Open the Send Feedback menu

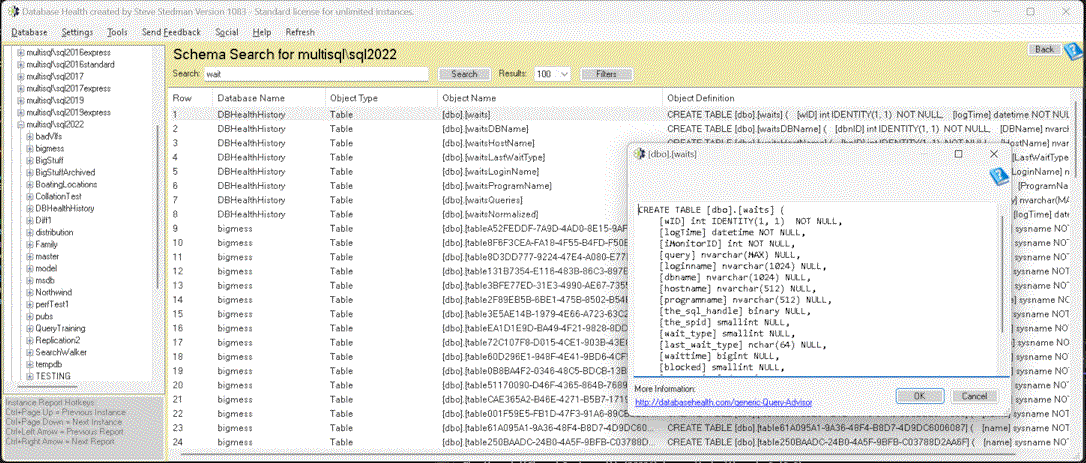pyautogui.click(x=171, y=32)
